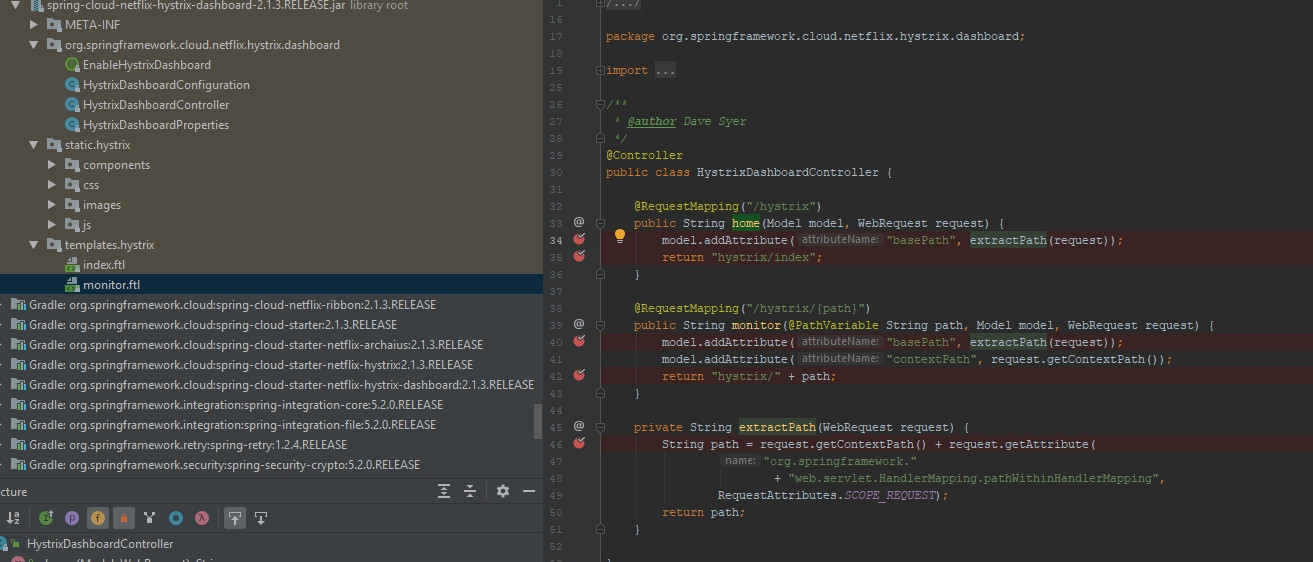Image resolution: width=1313 pixels, height=562 pixels.
Task: Select HystrixDashboardConfiguration class
Action: [x=166, y=85]
